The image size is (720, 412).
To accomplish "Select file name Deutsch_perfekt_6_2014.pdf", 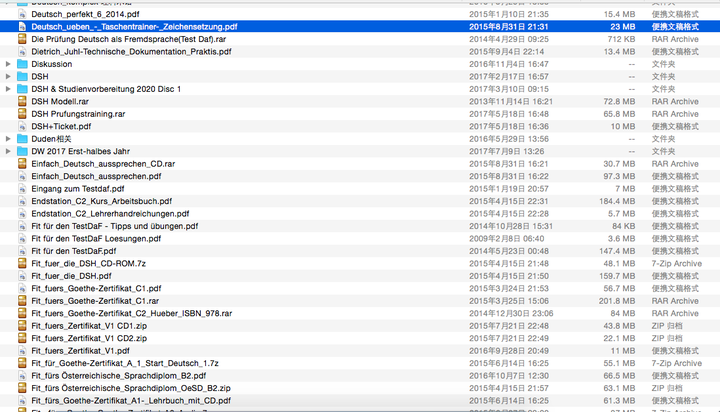I will (85, 14).
